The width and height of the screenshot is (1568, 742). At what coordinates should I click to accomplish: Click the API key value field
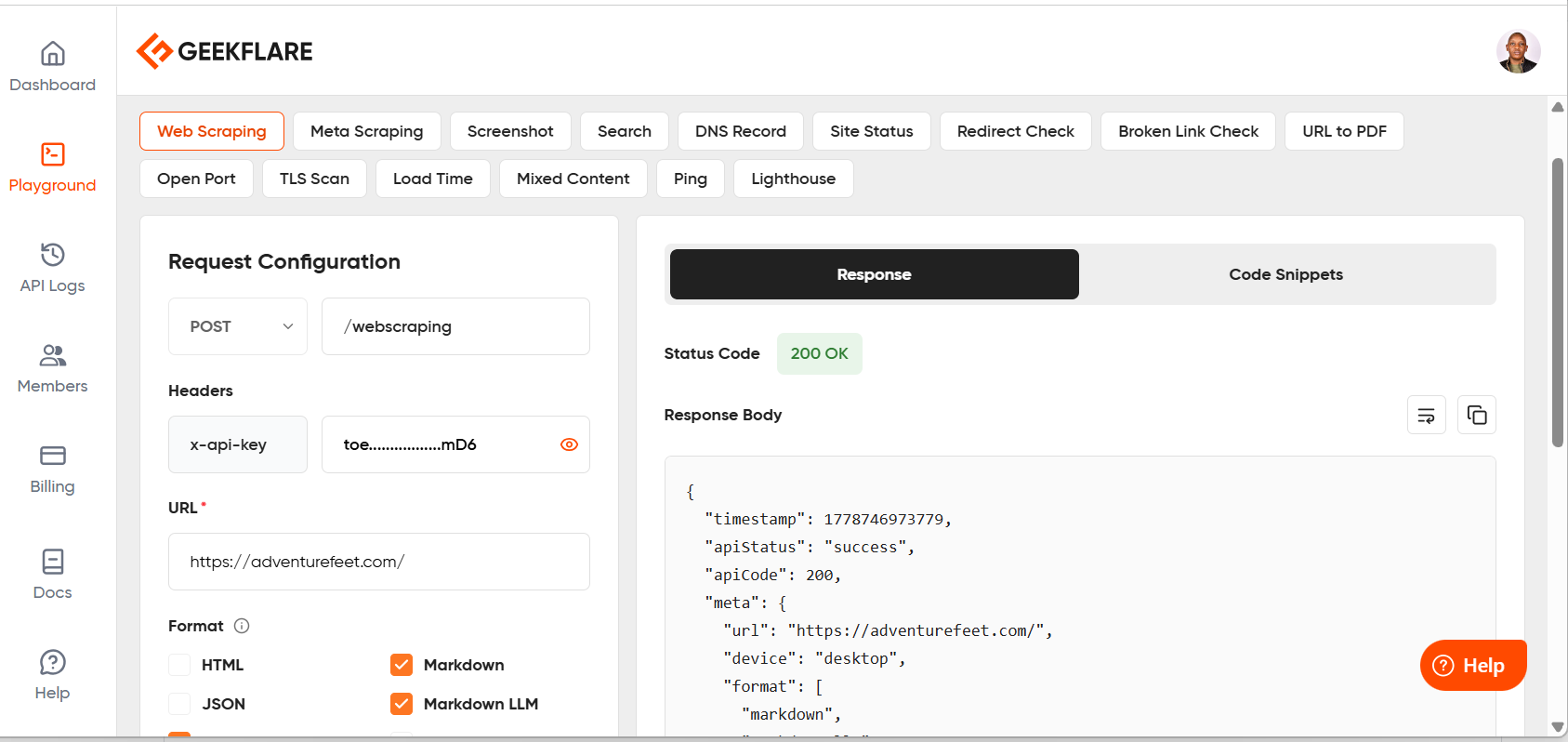click(x=455, y=444)
